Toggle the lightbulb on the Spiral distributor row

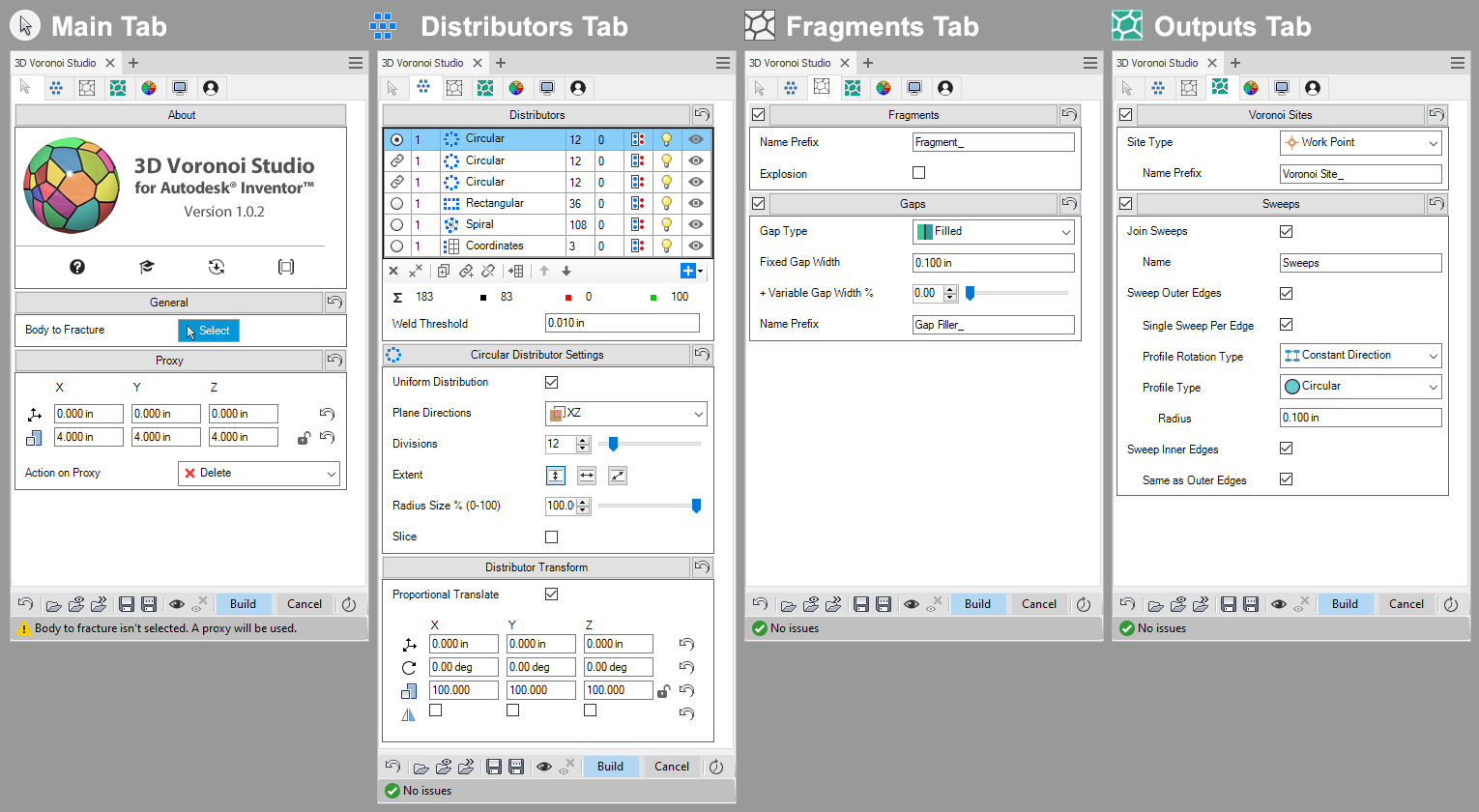(666, 224)
